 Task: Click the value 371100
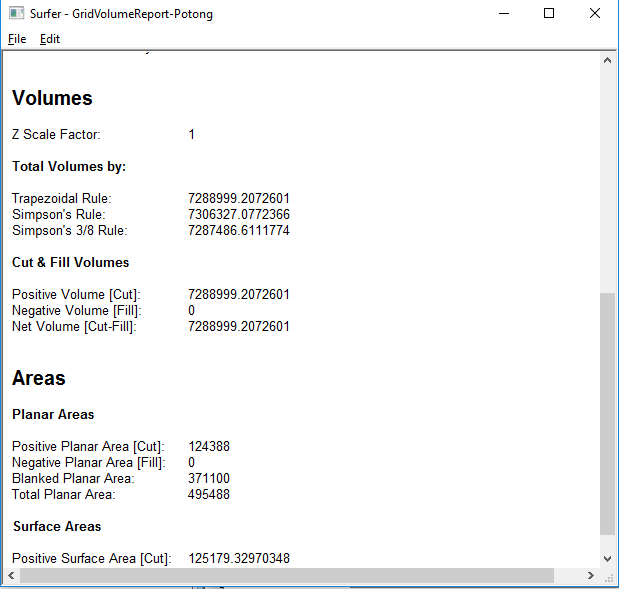click(209, 478)
